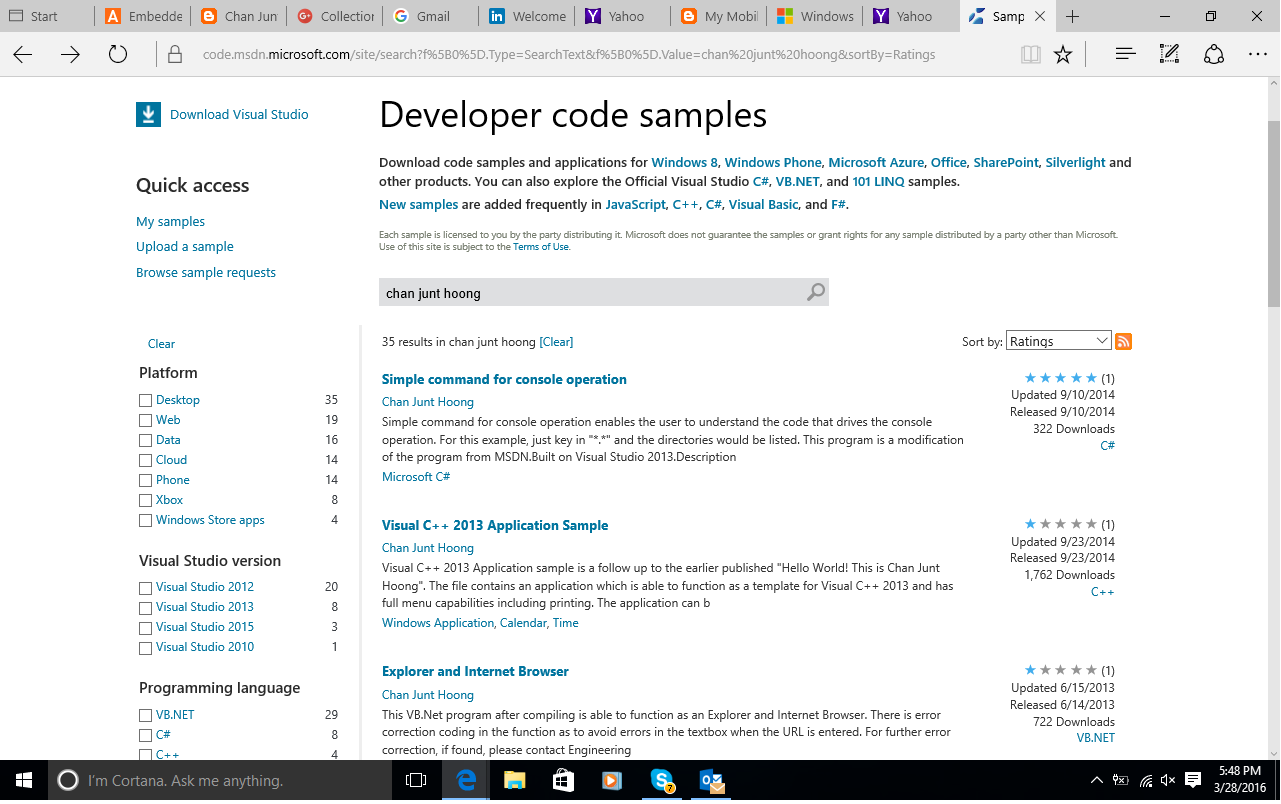Open the 101 LINQ samples link
Viewport: 1281px width, 804px height.
(x=879, y=182)
